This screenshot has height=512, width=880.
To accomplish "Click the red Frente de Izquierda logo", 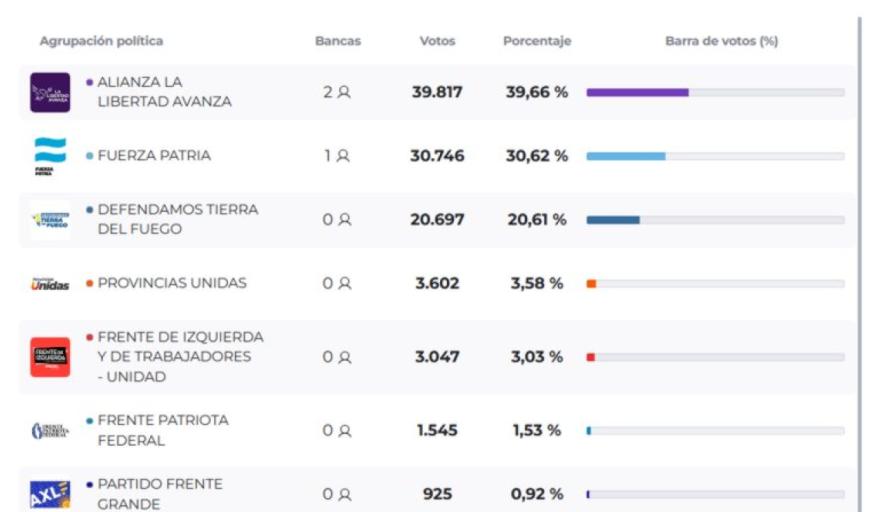I will pos(50,357).
